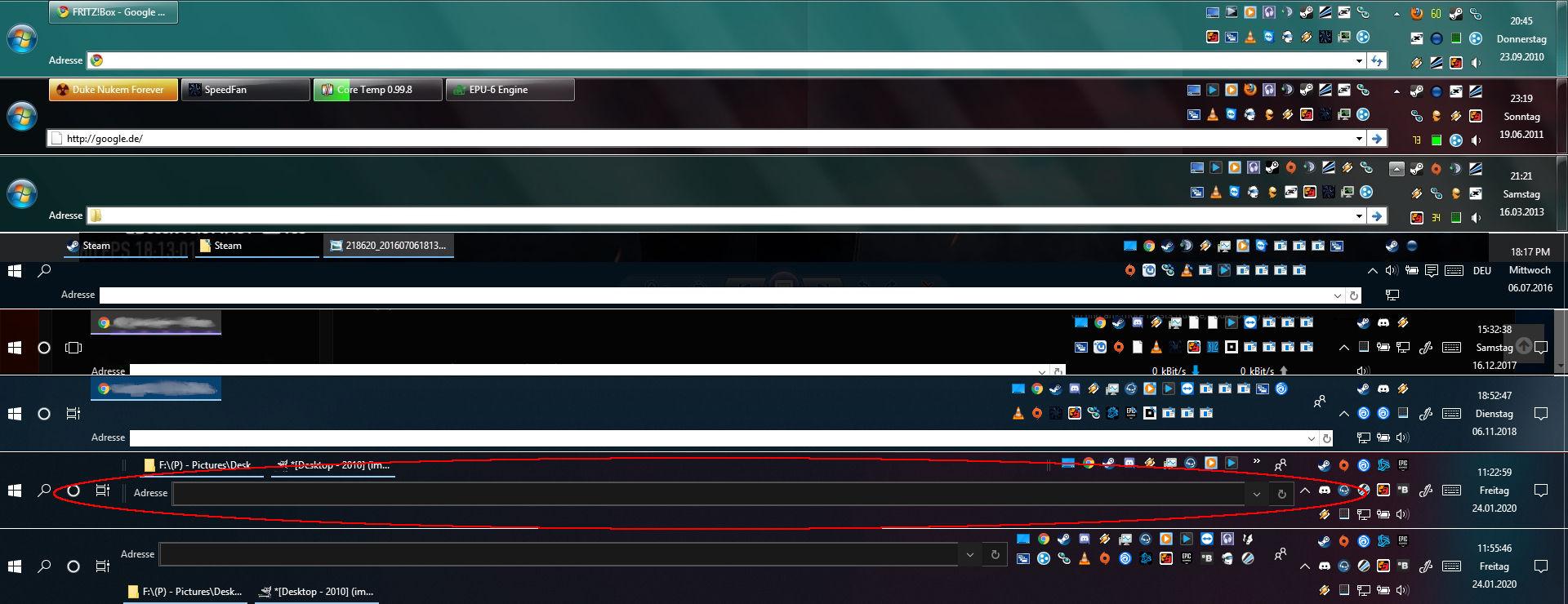1568x604 pixels.
Task: Launch Epic Games icon in 06.11.2018 quick-launch
Action: tap(1131, 413)
